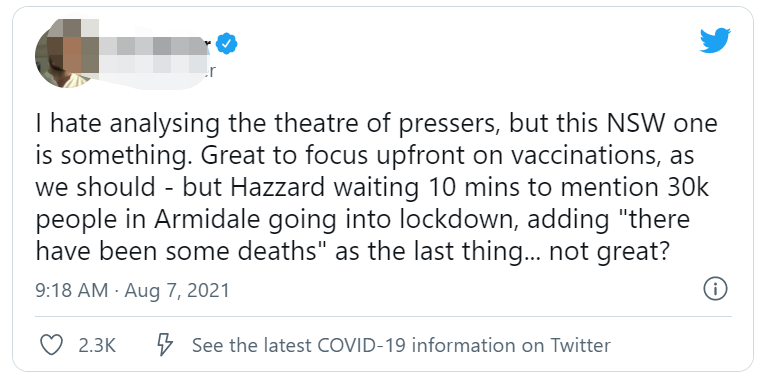This screenshot has height=379, width=780.
Task: Click the 2.3K likes count
Action: coord(97,345)
